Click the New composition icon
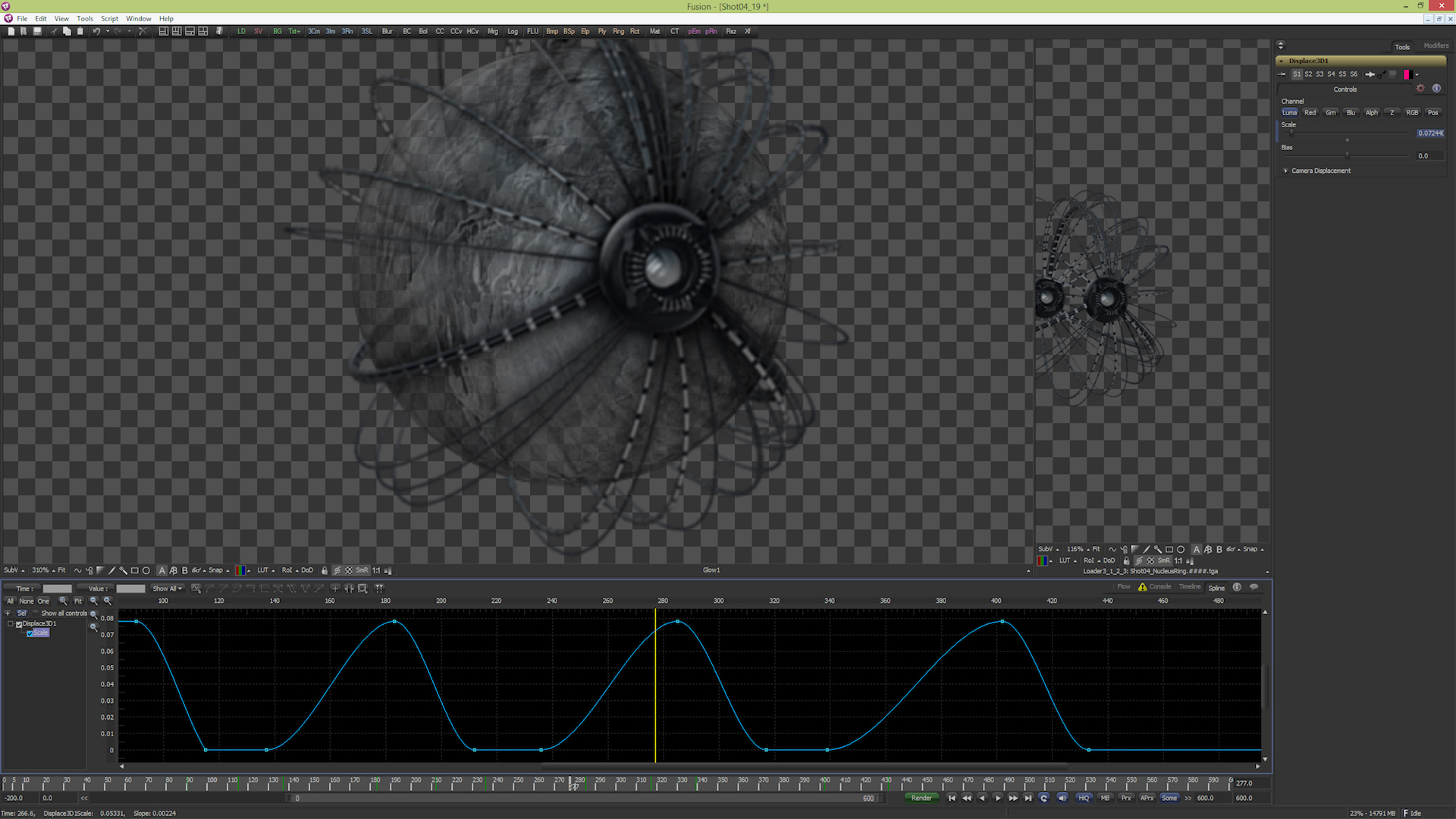1456x819 pixels. pyautogui.click(x=11, y=31)
